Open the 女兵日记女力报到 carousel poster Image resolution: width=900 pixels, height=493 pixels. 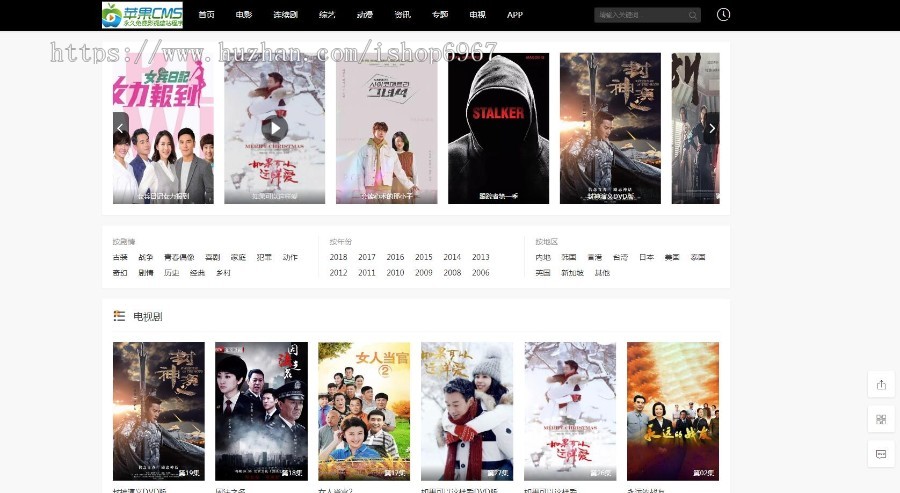tap(163, 128)
